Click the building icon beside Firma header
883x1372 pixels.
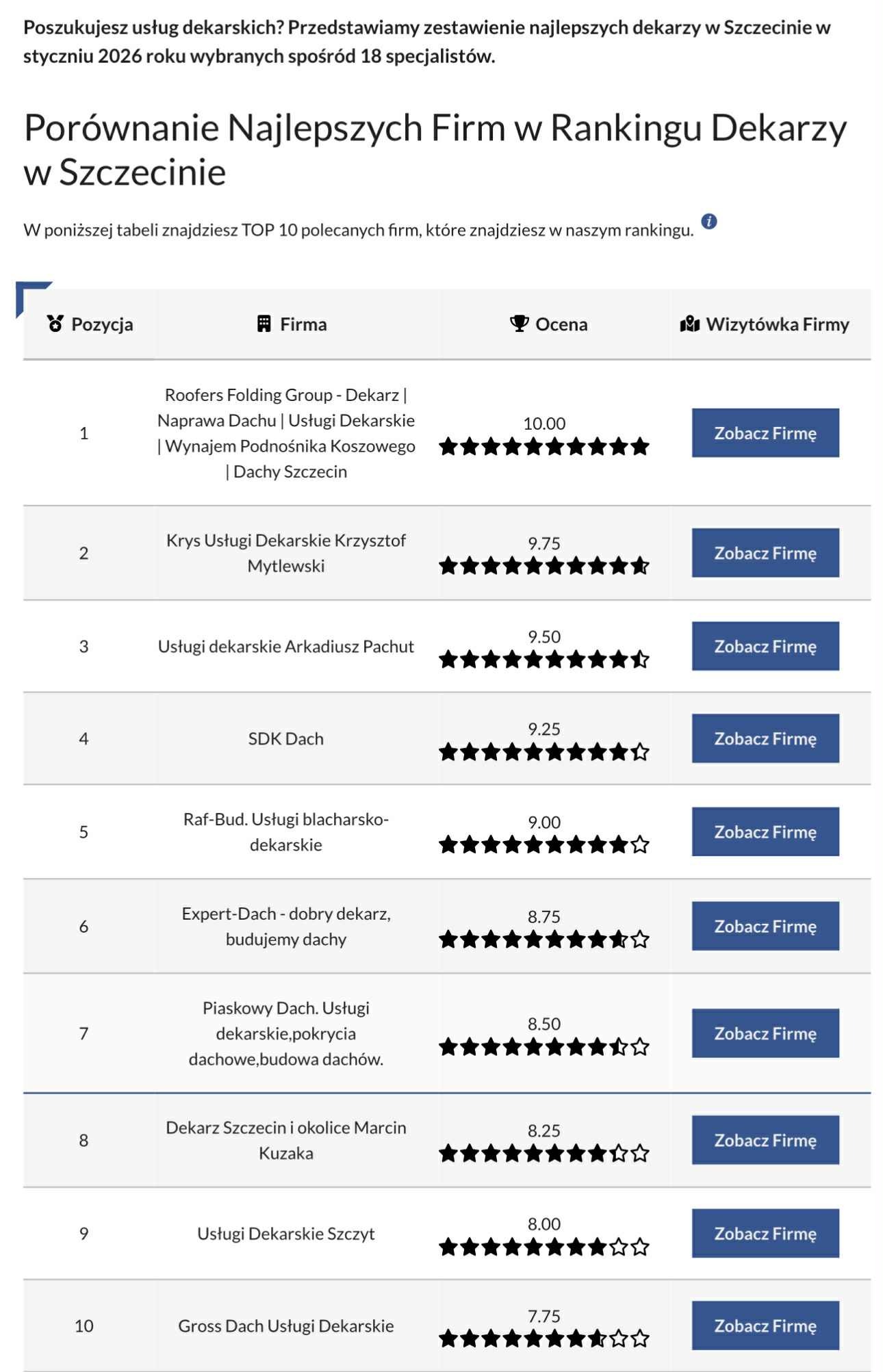pyautogui.click(x=263, y=323)
